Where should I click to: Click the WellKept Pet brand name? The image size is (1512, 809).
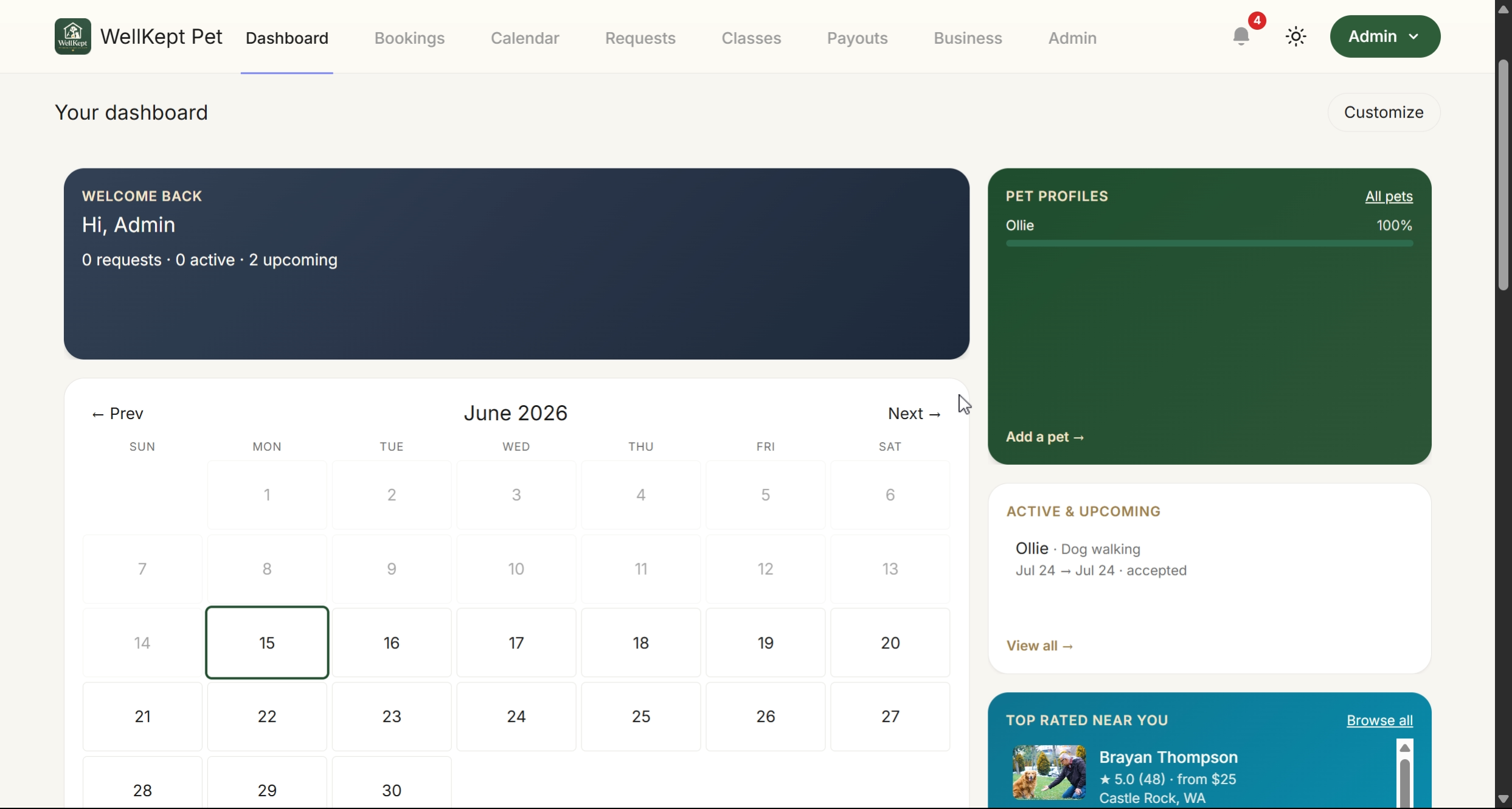[x=161, y=36]
